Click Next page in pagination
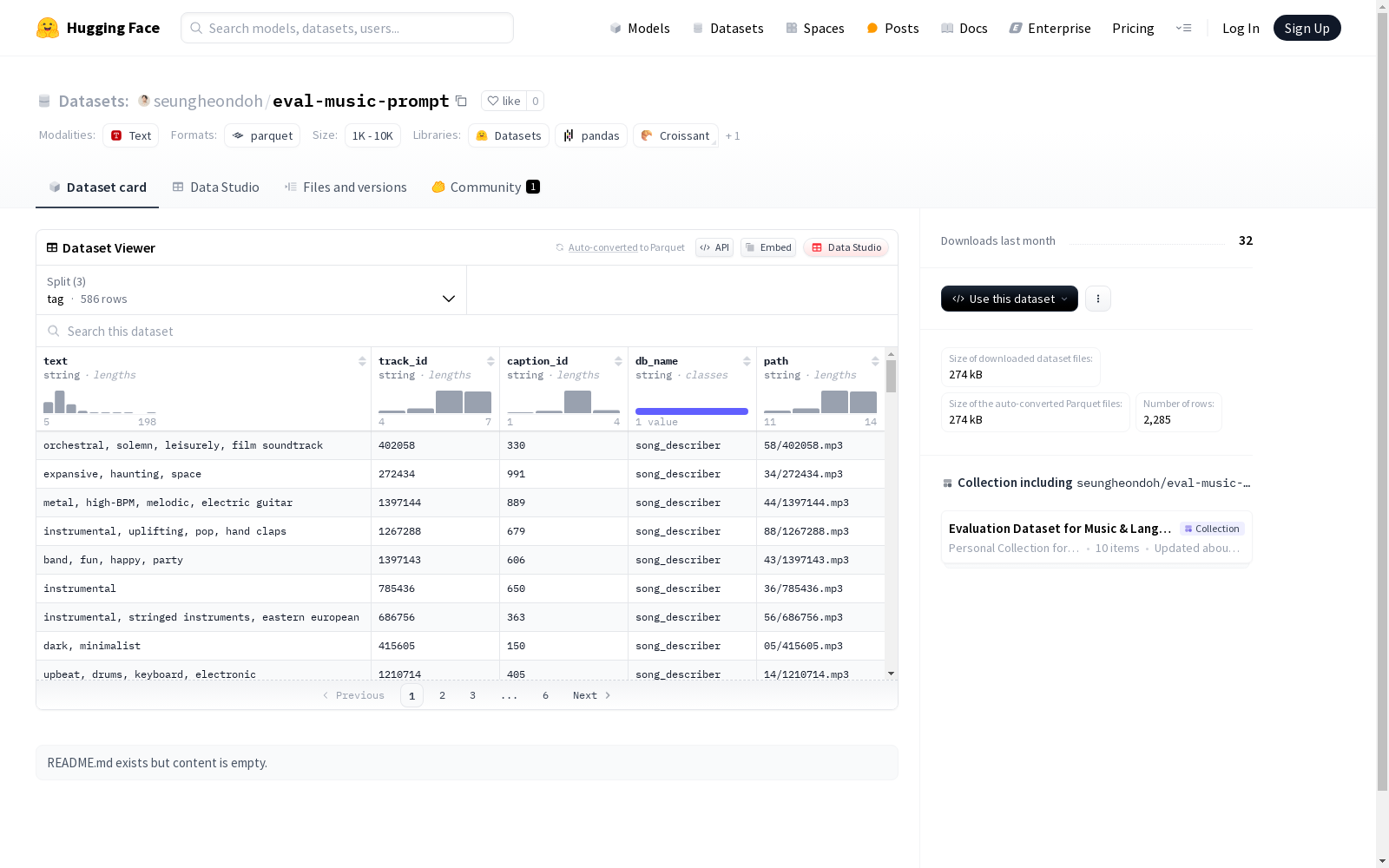 coord(592,695)
